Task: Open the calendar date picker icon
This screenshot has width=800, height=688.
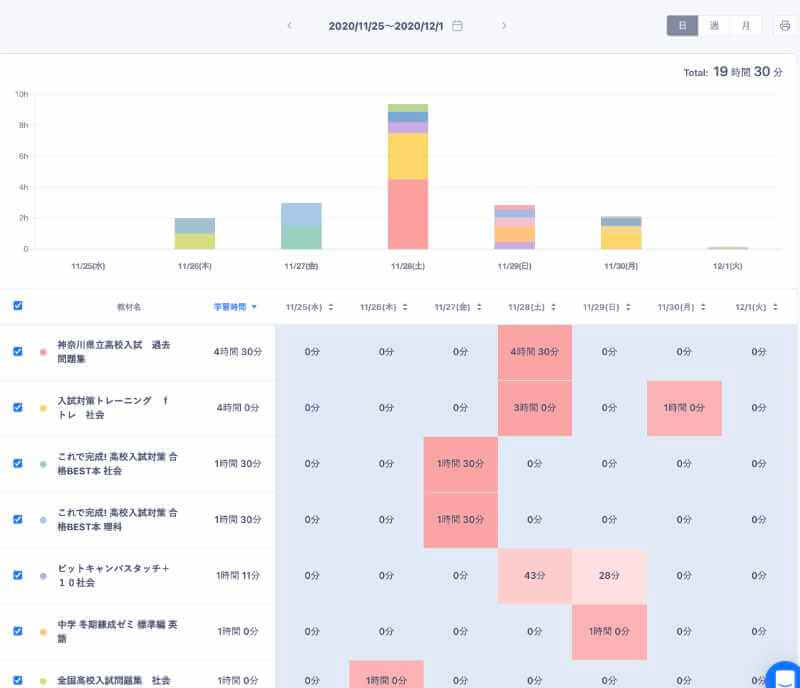Action: pyautogui.click(x=458, y=26)
